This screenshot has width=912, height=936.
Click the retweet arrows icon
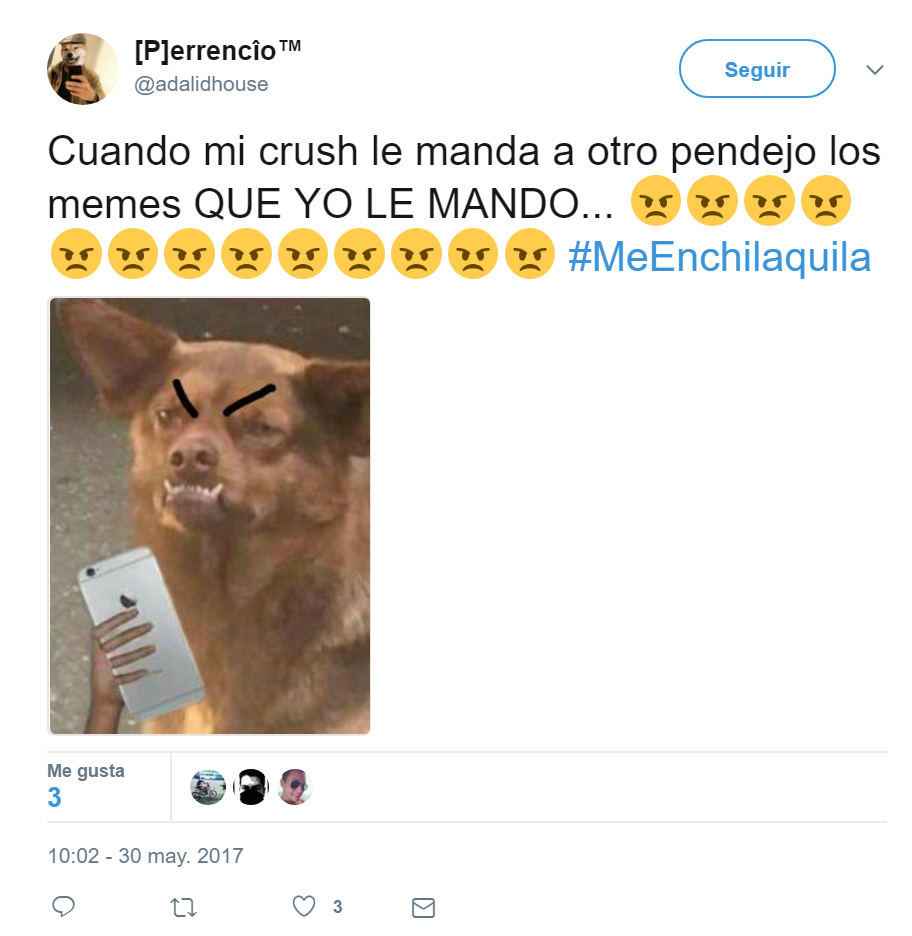[x=183, y=907]
